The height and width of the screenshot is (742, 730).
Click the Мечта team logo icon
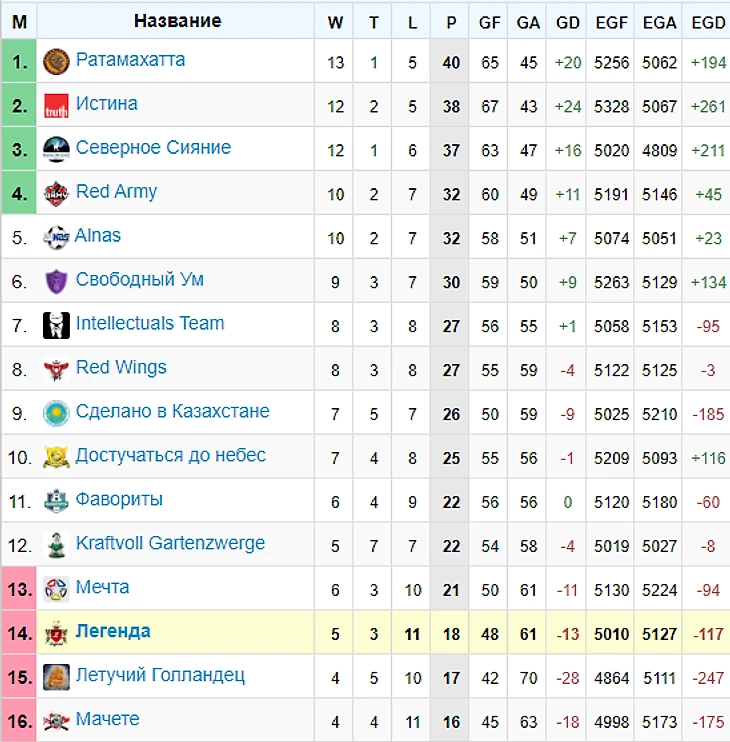55,590
